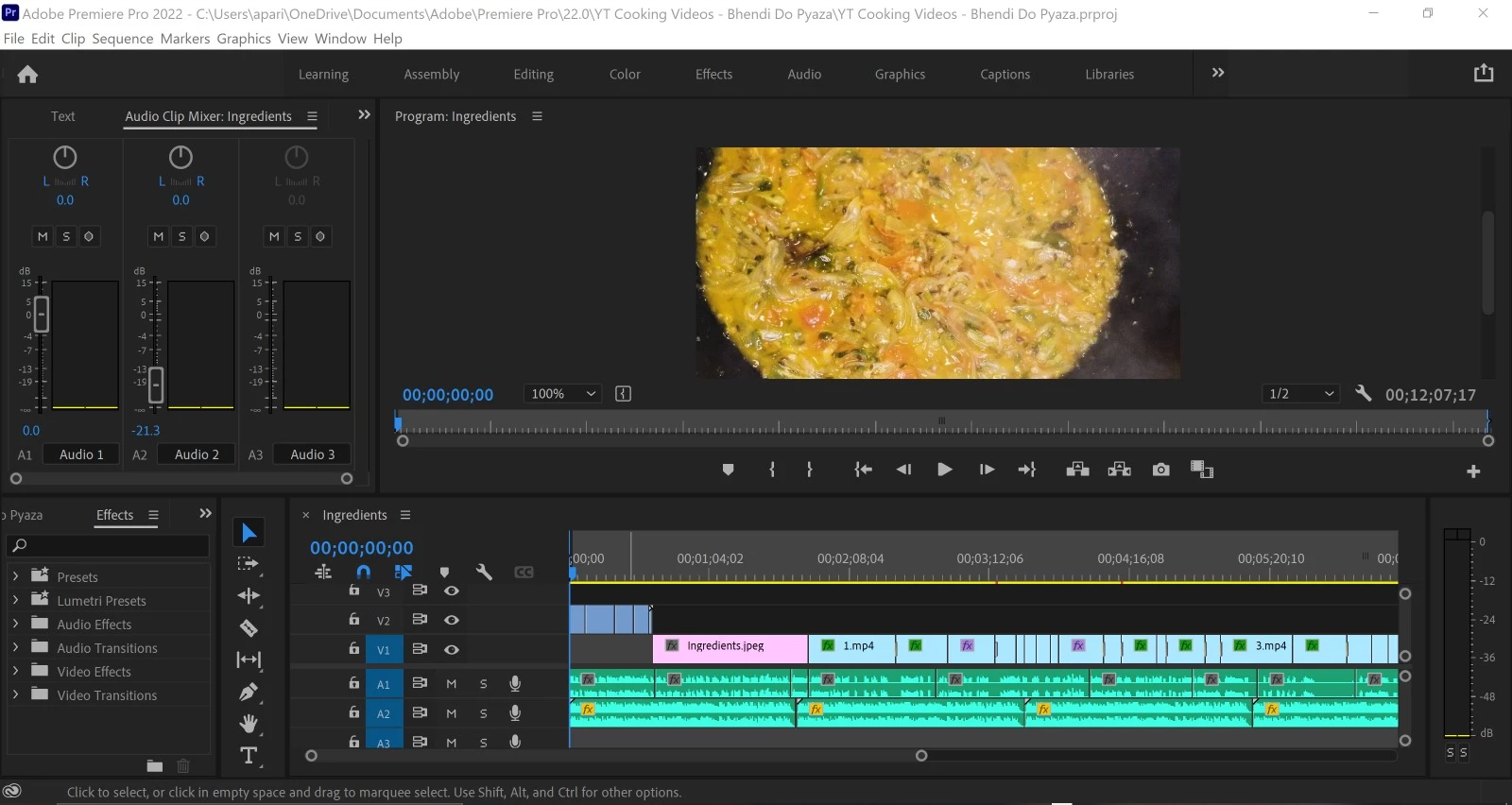Screen dimensions: 1512x805
Task: Toggle timeline snapping magnet icon
Action: (364, 572)
